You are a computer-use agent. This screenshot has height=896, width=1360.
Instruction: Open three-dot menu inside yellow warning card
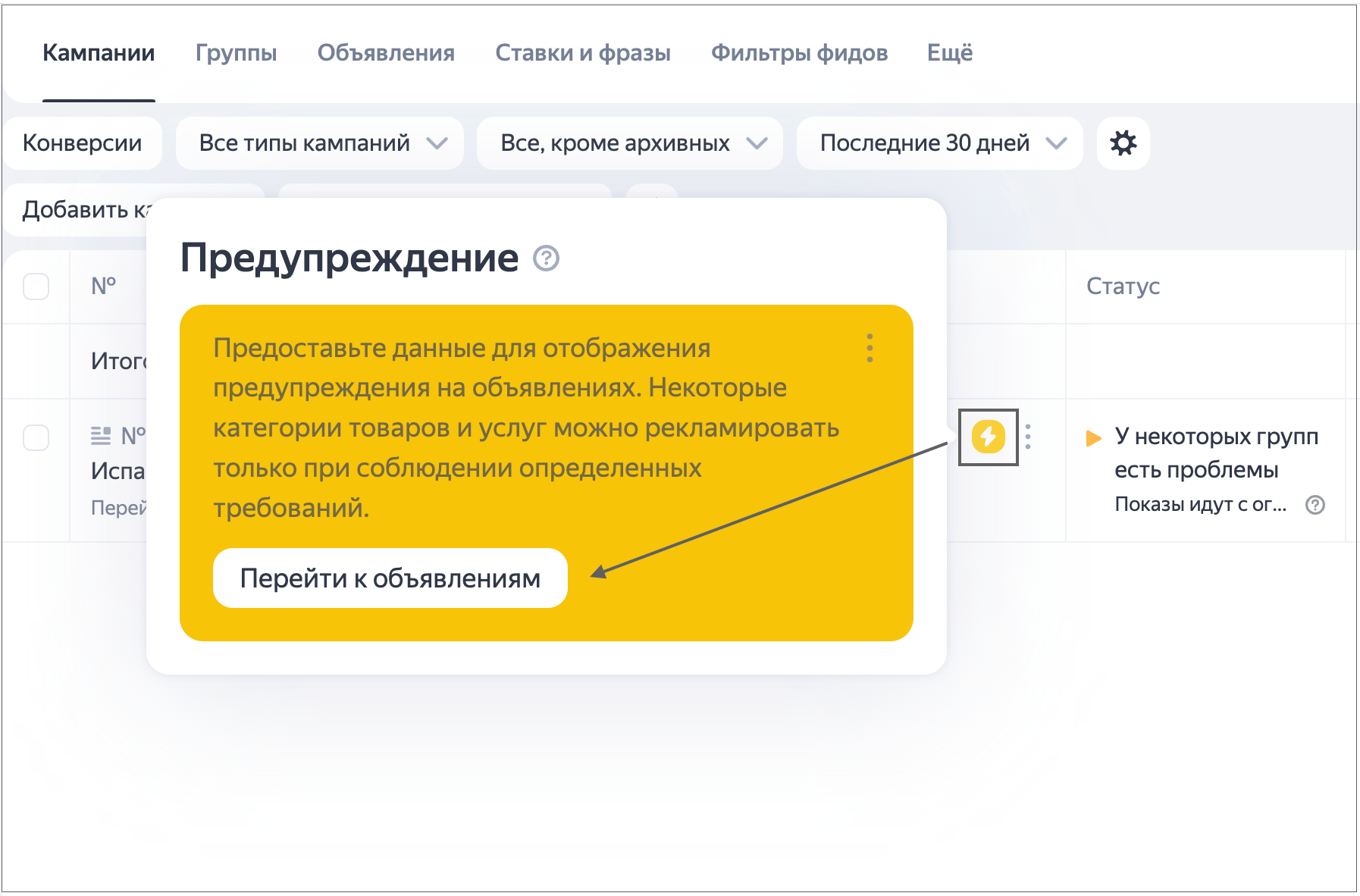[x=870, y=348]
